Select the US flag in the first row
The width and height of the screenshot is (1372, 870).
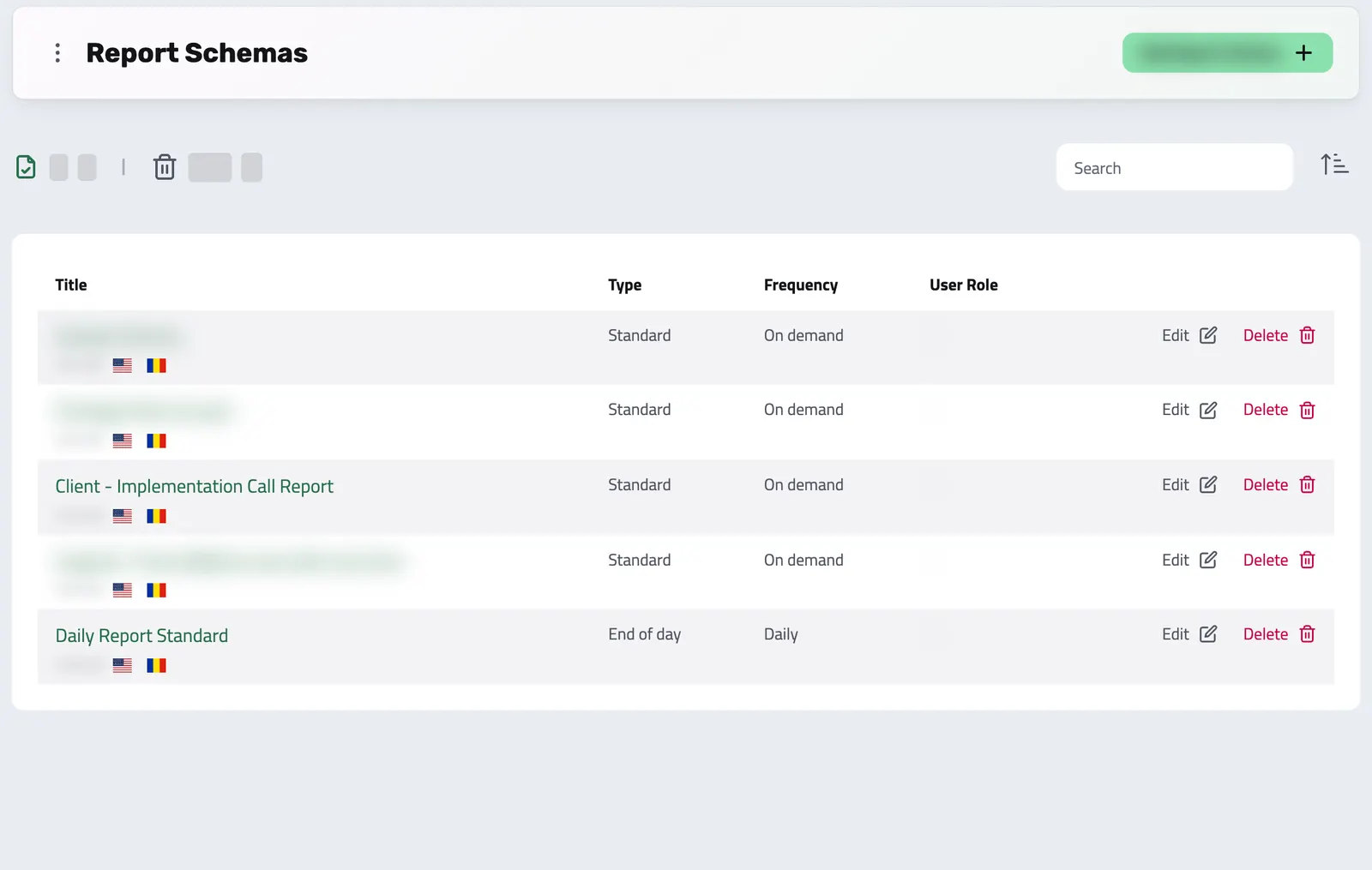(x=123, y=365)
